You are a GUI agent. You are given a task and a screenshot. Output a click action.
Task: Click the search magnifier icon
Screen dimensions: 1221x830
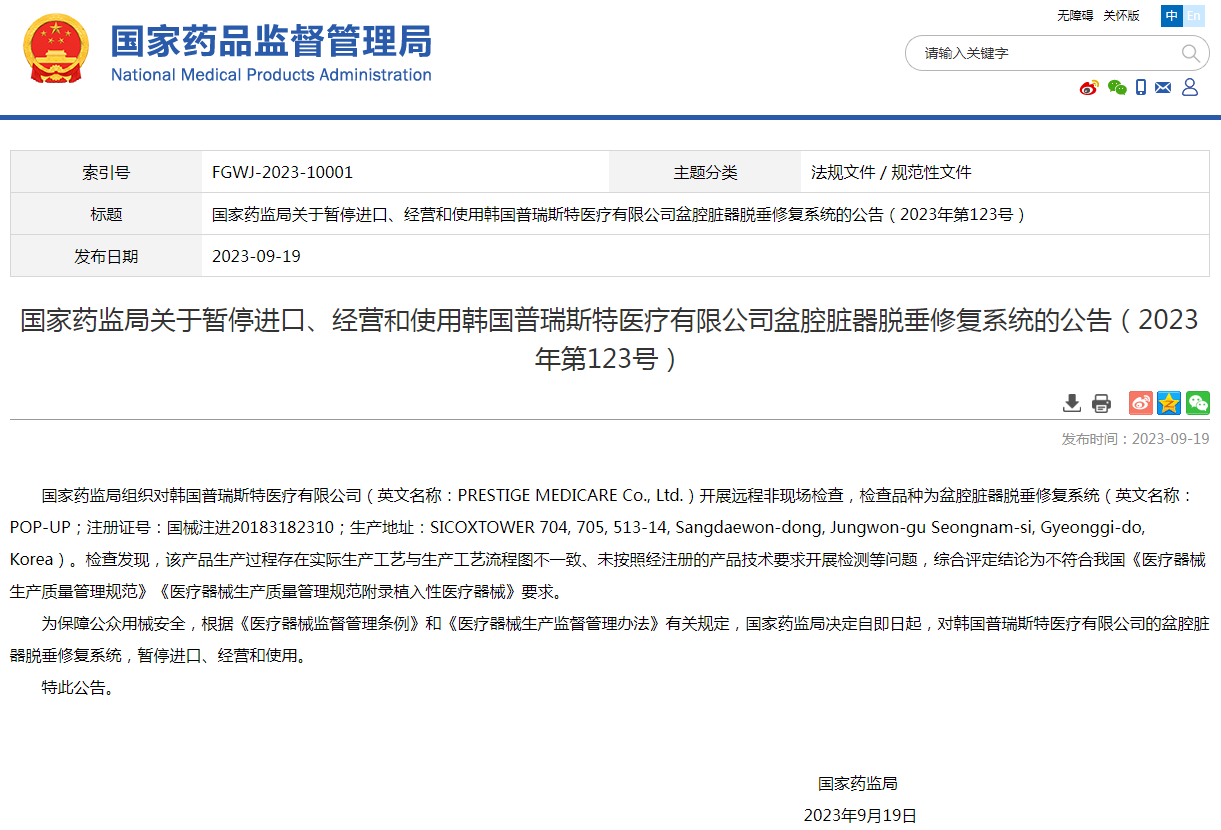1190,53
